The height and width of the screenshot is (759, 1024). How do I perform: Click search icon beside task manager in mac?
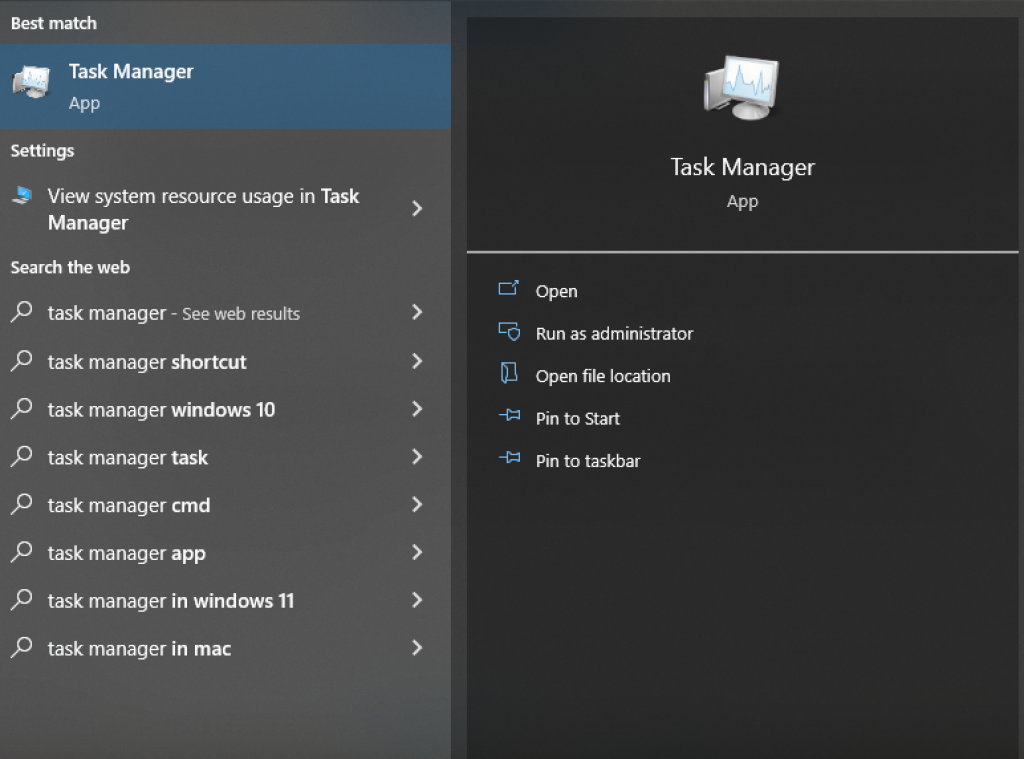tap(22, 647)
